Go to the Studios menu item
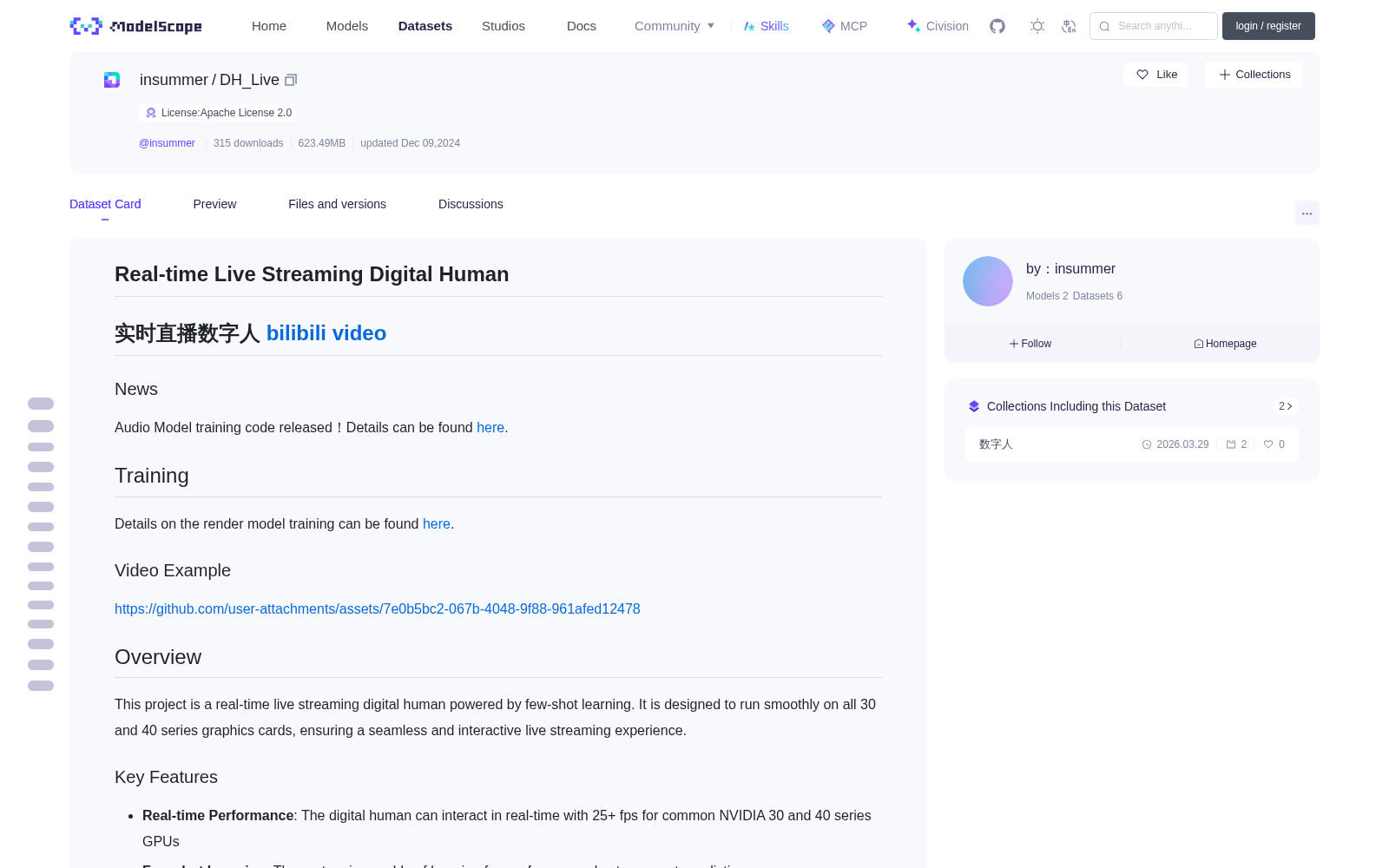Image resolution: width=1389 pixels, height=868 pixels. click(x=504, y=26)
